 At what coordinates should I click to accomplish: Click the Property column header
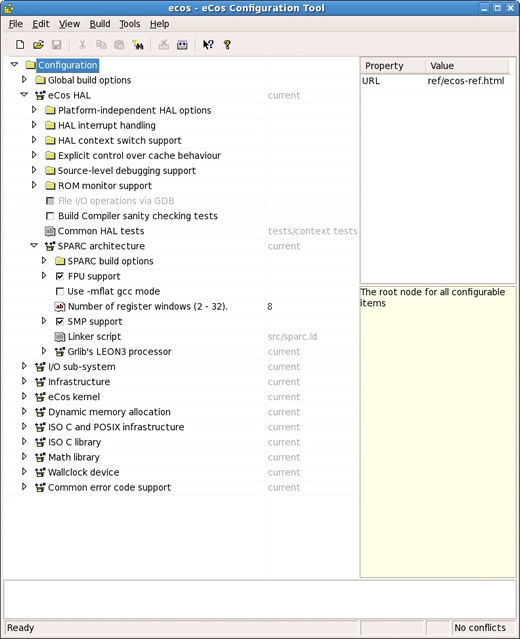pyautogui.click(x=393, y=66)
